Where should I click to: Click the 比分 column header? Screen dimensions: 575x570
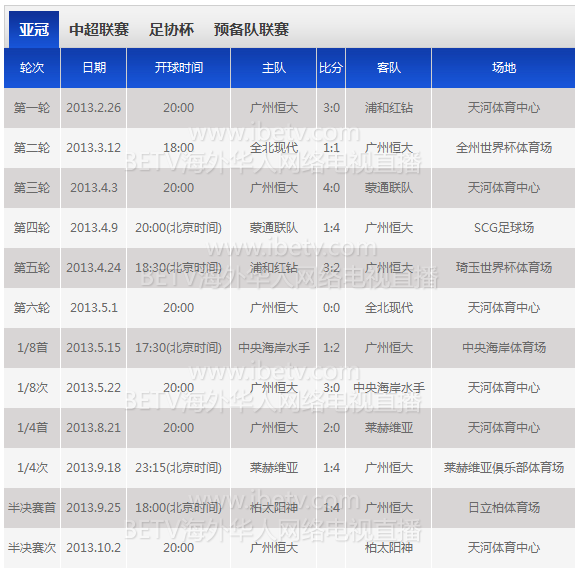tap(331, 68)
